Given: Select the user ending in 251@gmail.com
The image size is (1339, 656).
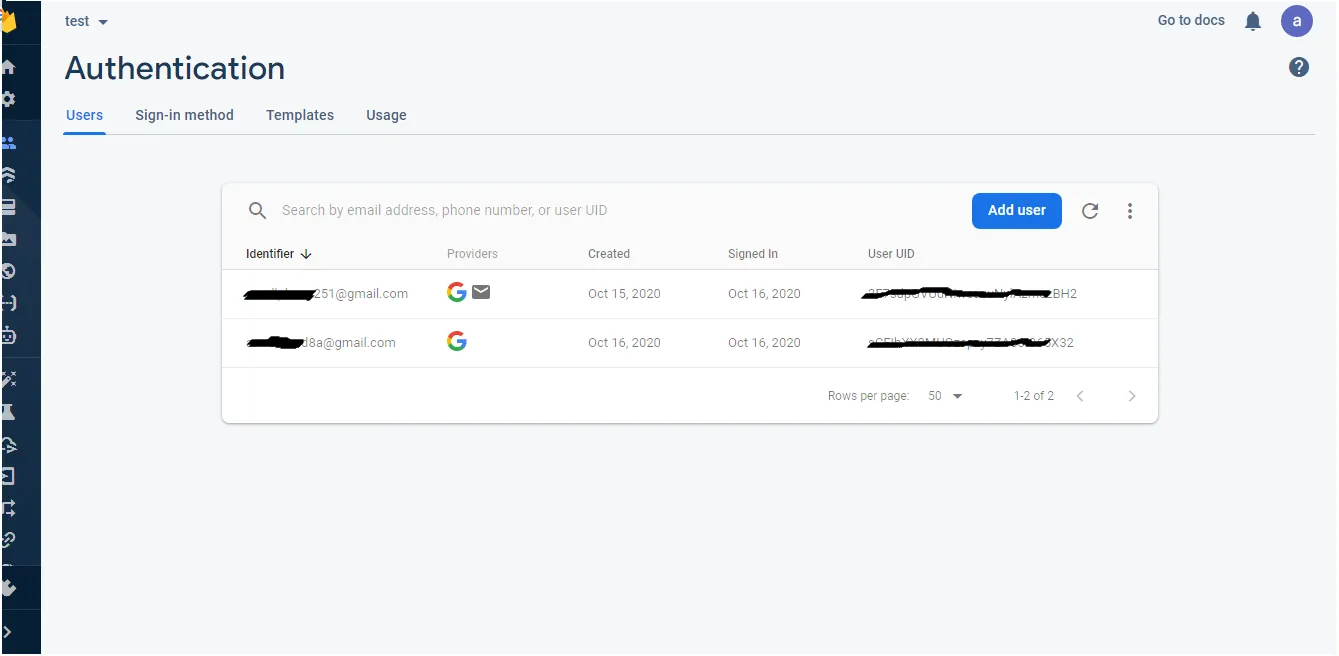Looking at the screenshot, I should tap(326, 293).
